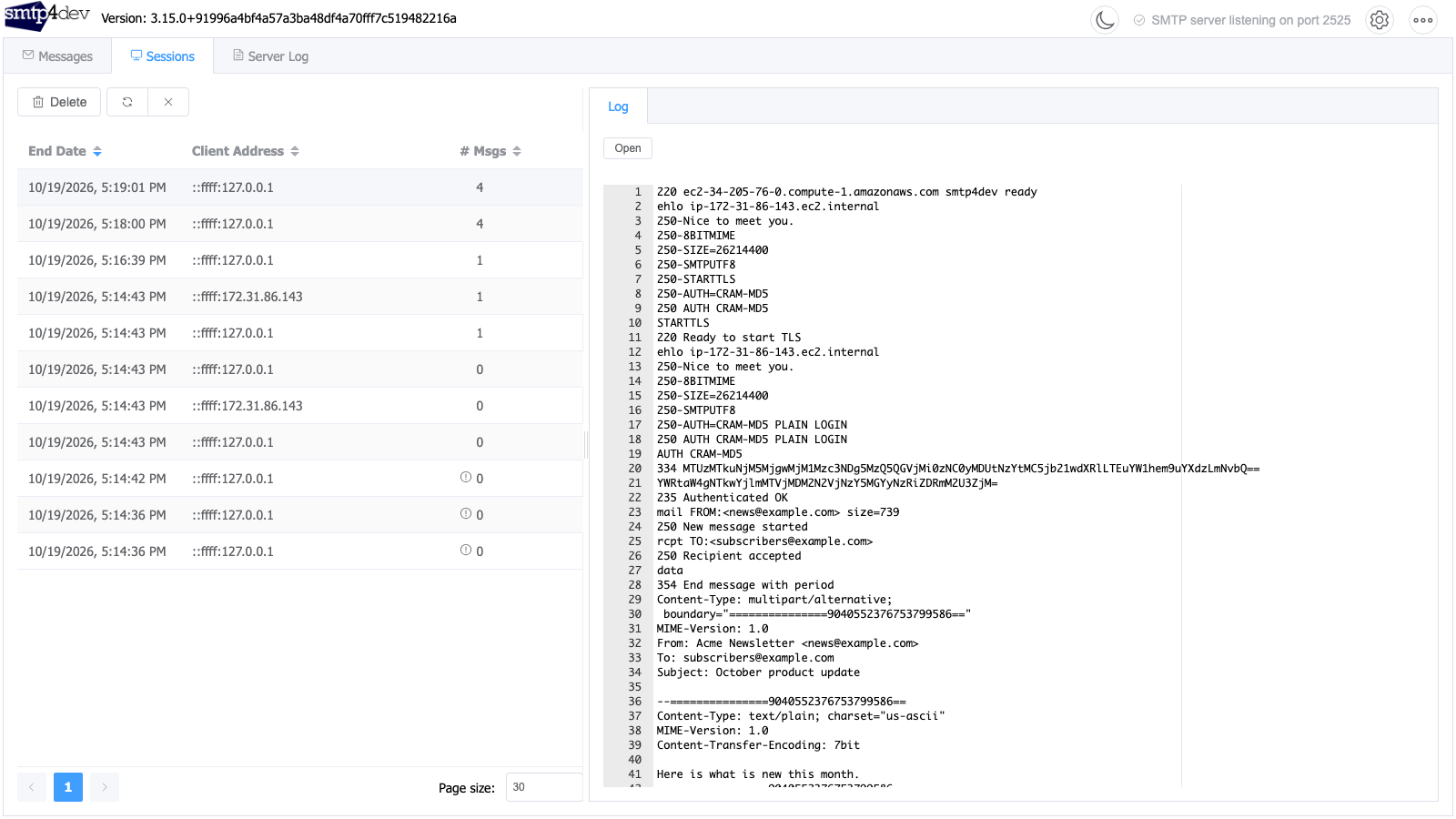This screenshot has width=1456, height=819.
Task: Click warning icon on 5:14:42 PM session
Action: [466, 478]
